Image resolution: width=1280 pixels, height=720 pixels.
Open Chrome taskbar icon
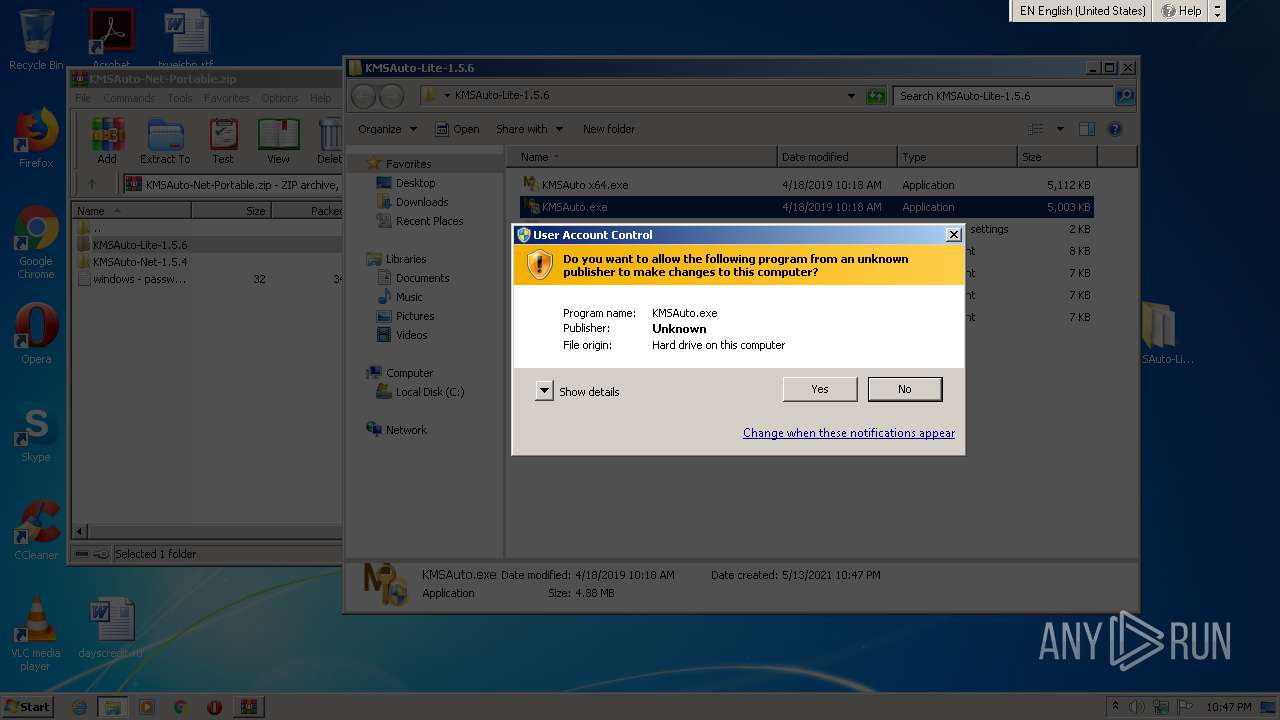point(180,707)
